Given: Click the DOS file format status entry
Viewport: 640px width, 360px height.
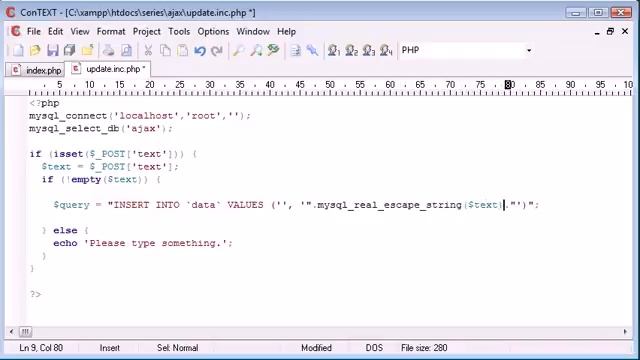Looking at the screenshot, I should point(374,348).
